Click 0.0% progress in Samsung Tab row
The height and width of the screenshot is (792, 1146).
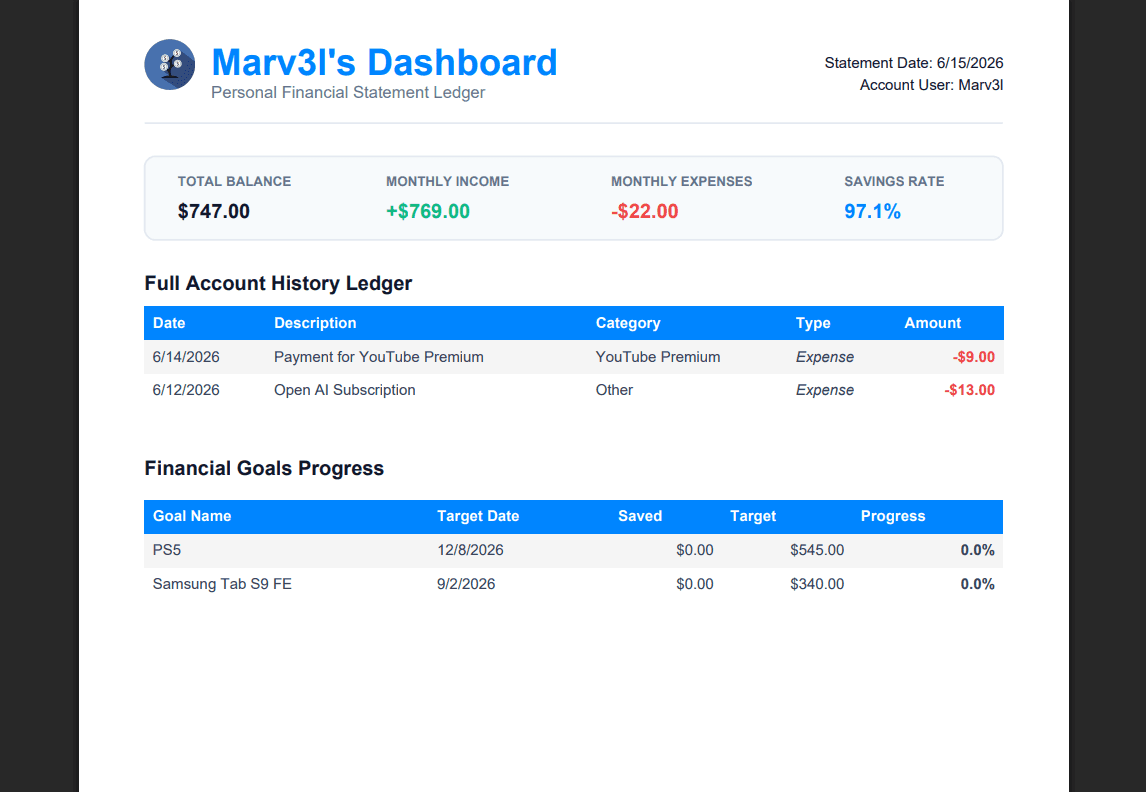click(977, 584)
